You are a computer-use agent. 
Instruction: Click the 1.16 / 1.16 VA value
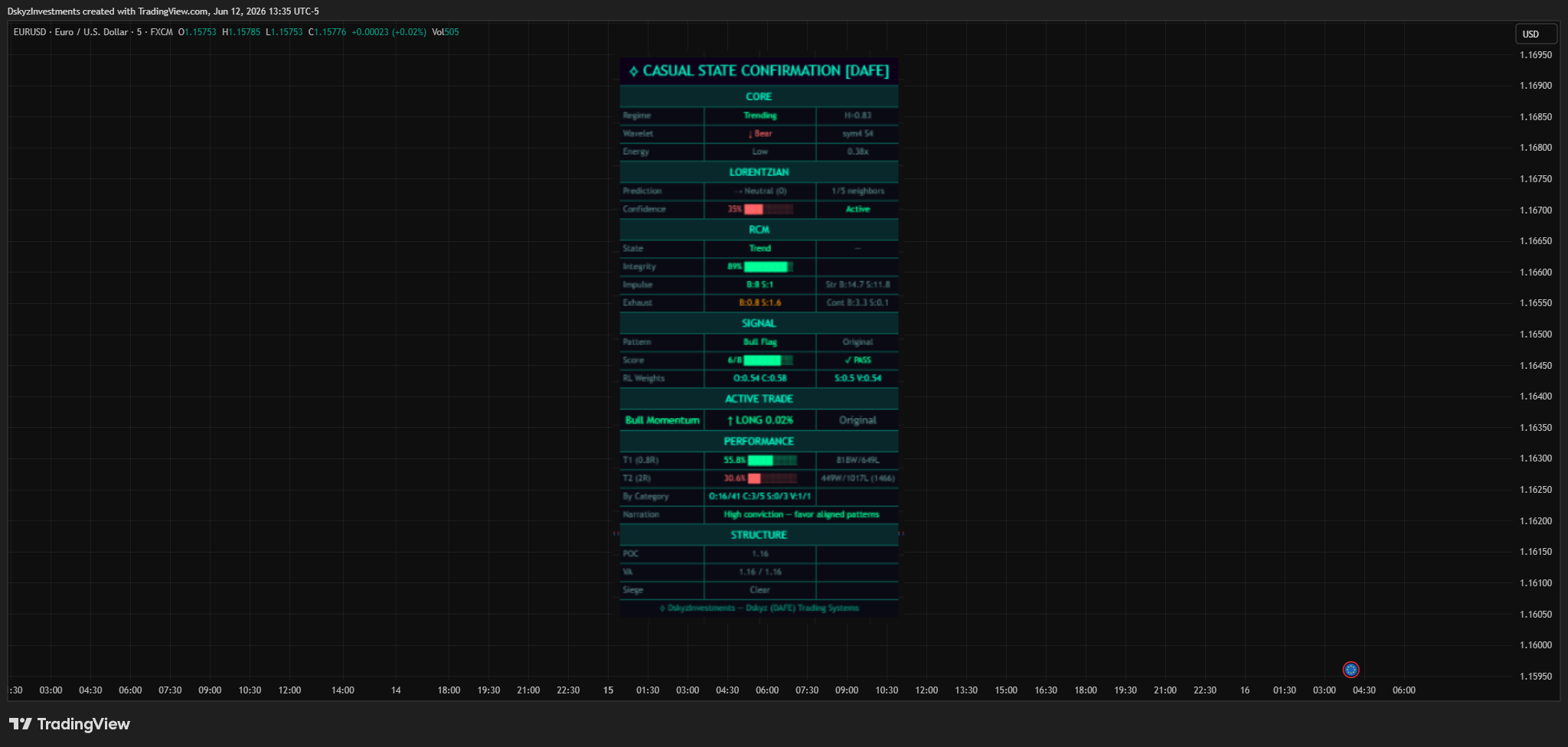coord(760,572)
